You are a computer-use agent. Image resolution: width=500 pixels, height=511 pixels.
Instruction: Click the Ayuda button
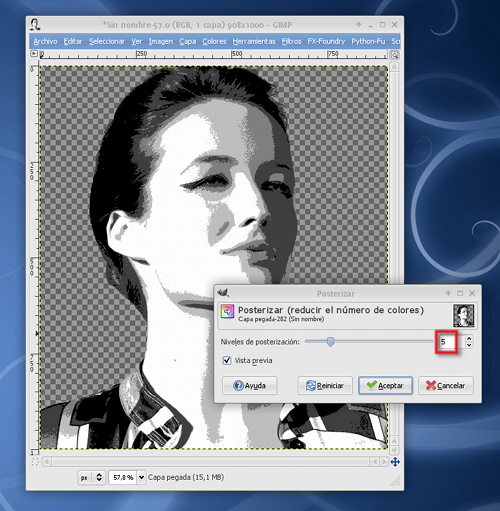250,386
